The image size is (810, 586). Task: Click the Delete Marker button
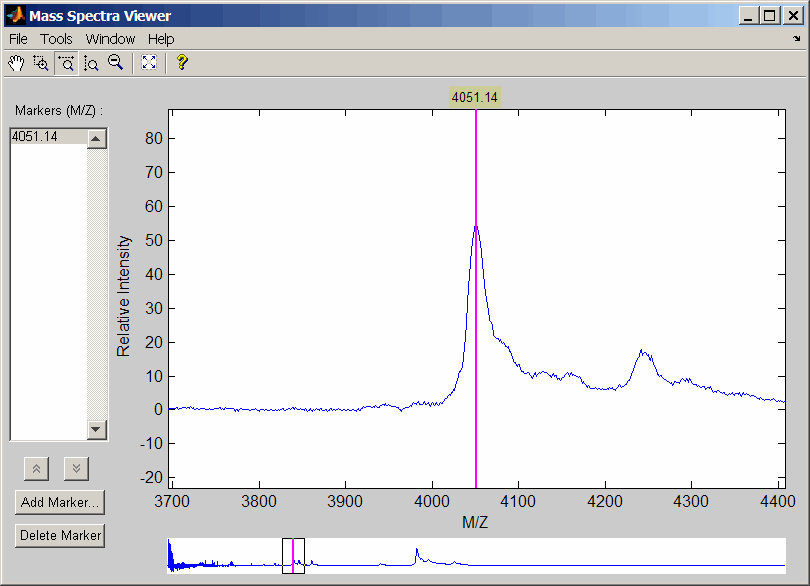60,535
